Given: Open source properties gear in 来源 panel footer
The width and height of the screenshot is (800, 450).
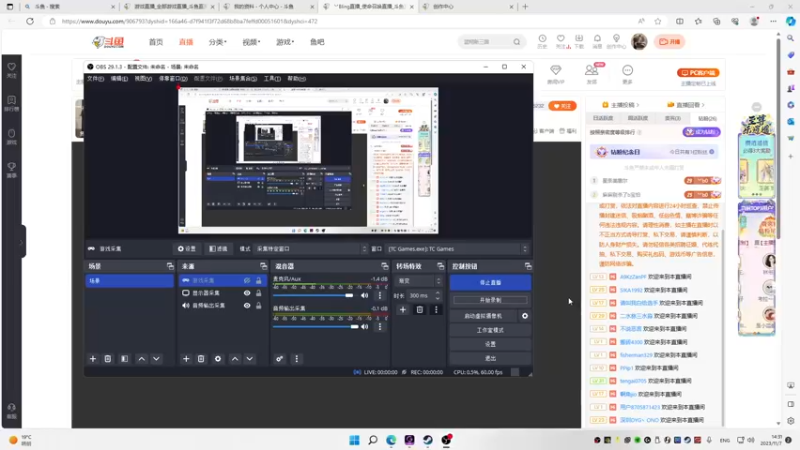Looking at the screenshot, I should (x=218, y=359).
